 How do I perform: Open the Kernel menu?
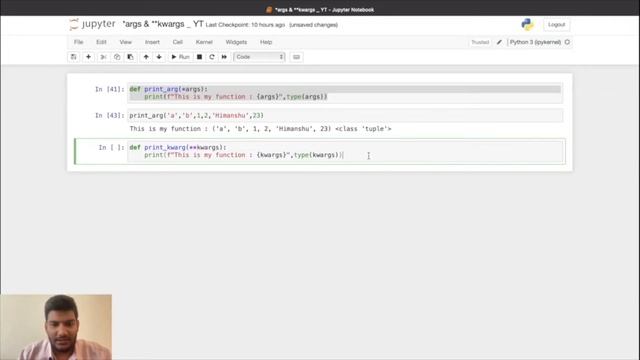tap(204, 42)
